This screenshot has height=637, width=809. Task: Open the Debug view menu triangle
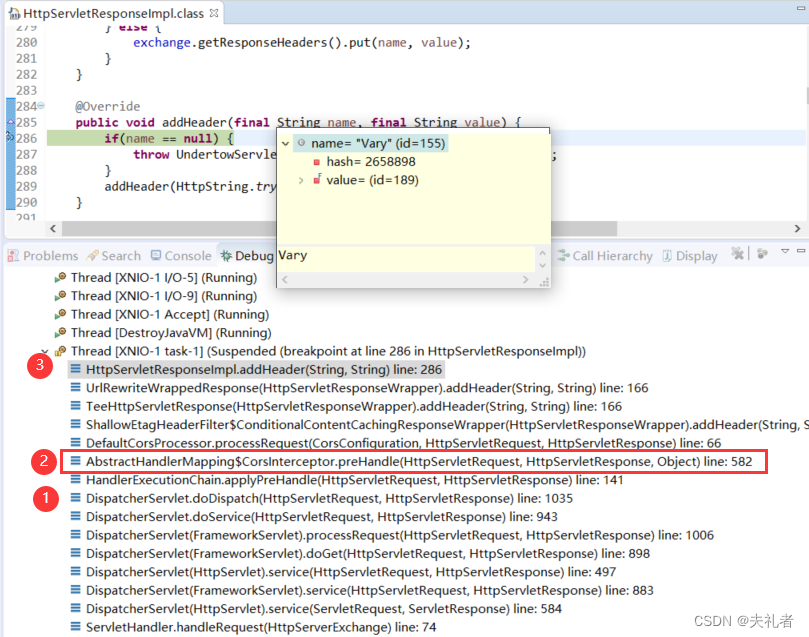coord(785,251)
